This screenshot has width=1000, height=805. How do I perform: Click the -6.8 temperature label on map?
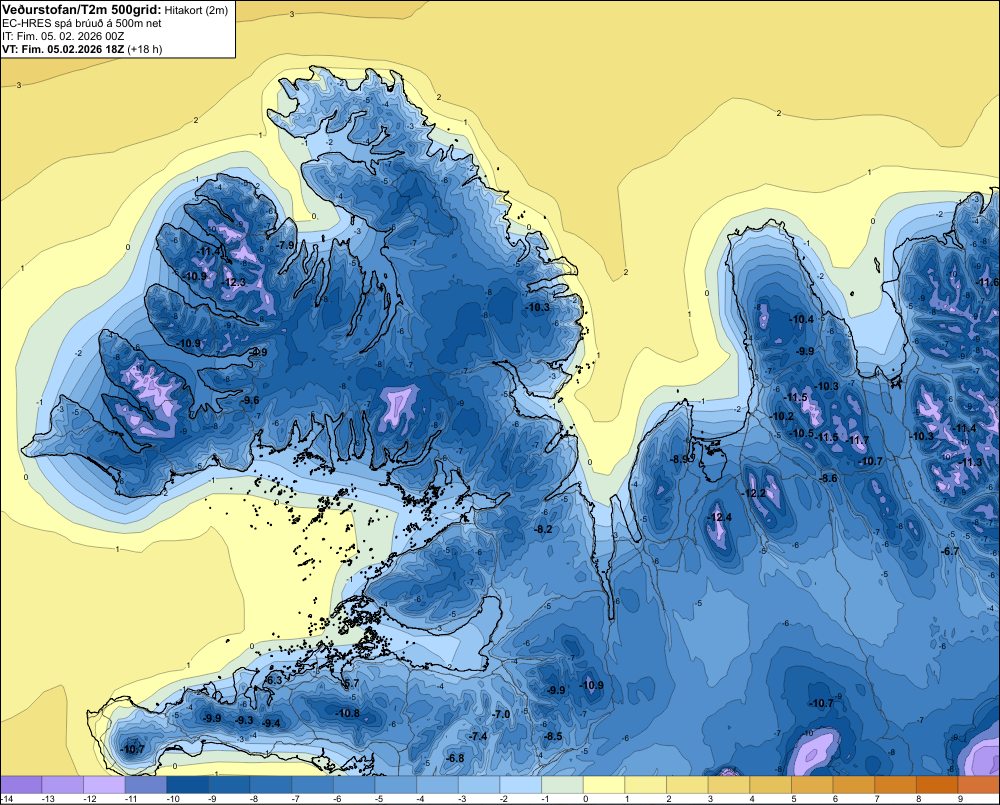(x=455, y=758)
